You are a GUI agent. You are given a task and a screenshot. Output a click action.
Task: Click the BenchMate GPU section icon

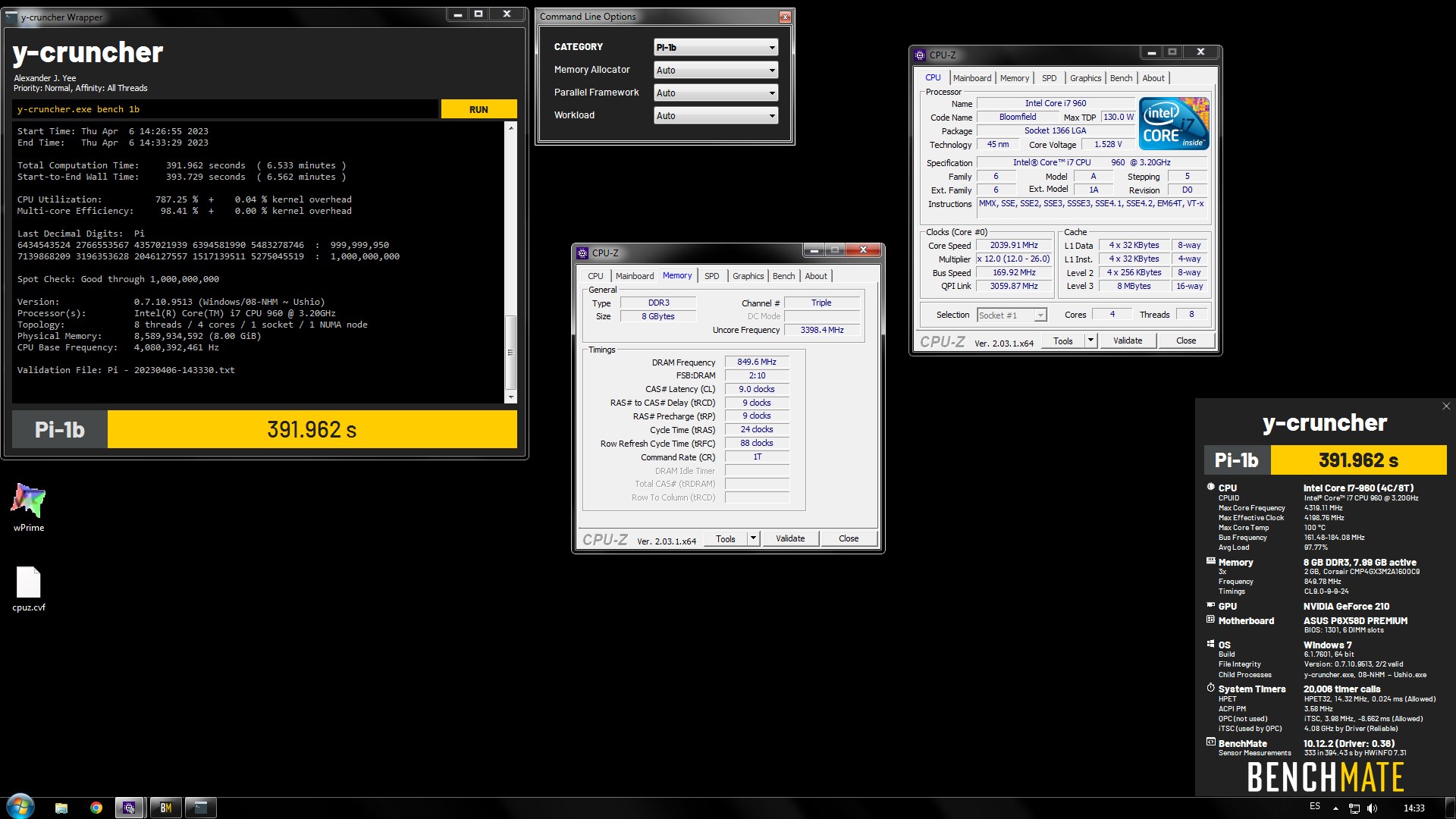click(1210, 605)
